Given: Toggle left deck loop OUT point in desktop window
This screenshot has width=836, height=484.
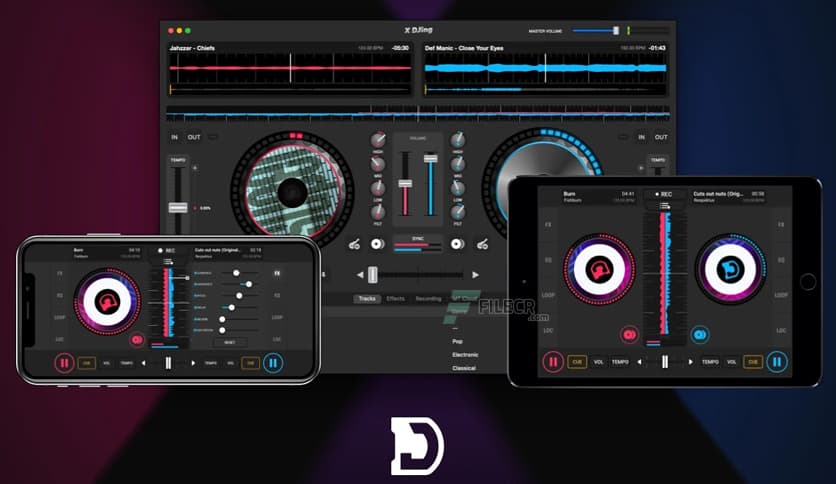Looking at the screenshot, I should point(194,137).
